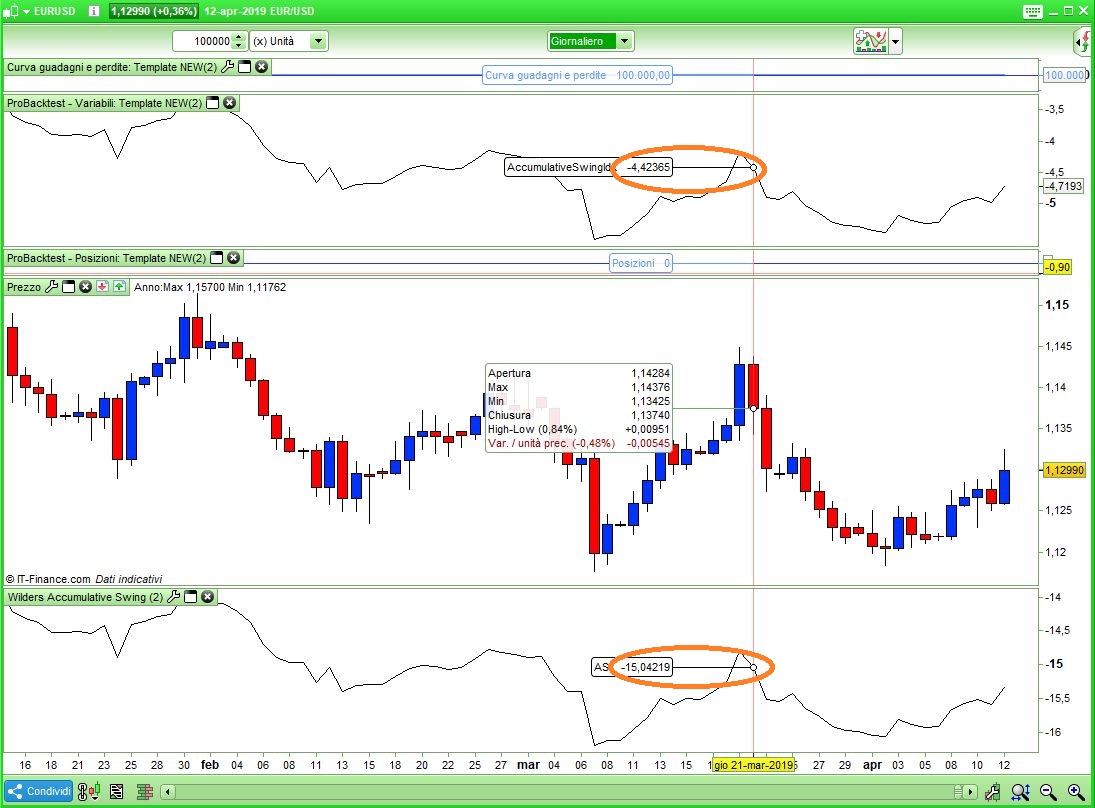1095x808 pixels.
Task: Click the AccumulativeSwingId value -4,42365
Action: 648,167
